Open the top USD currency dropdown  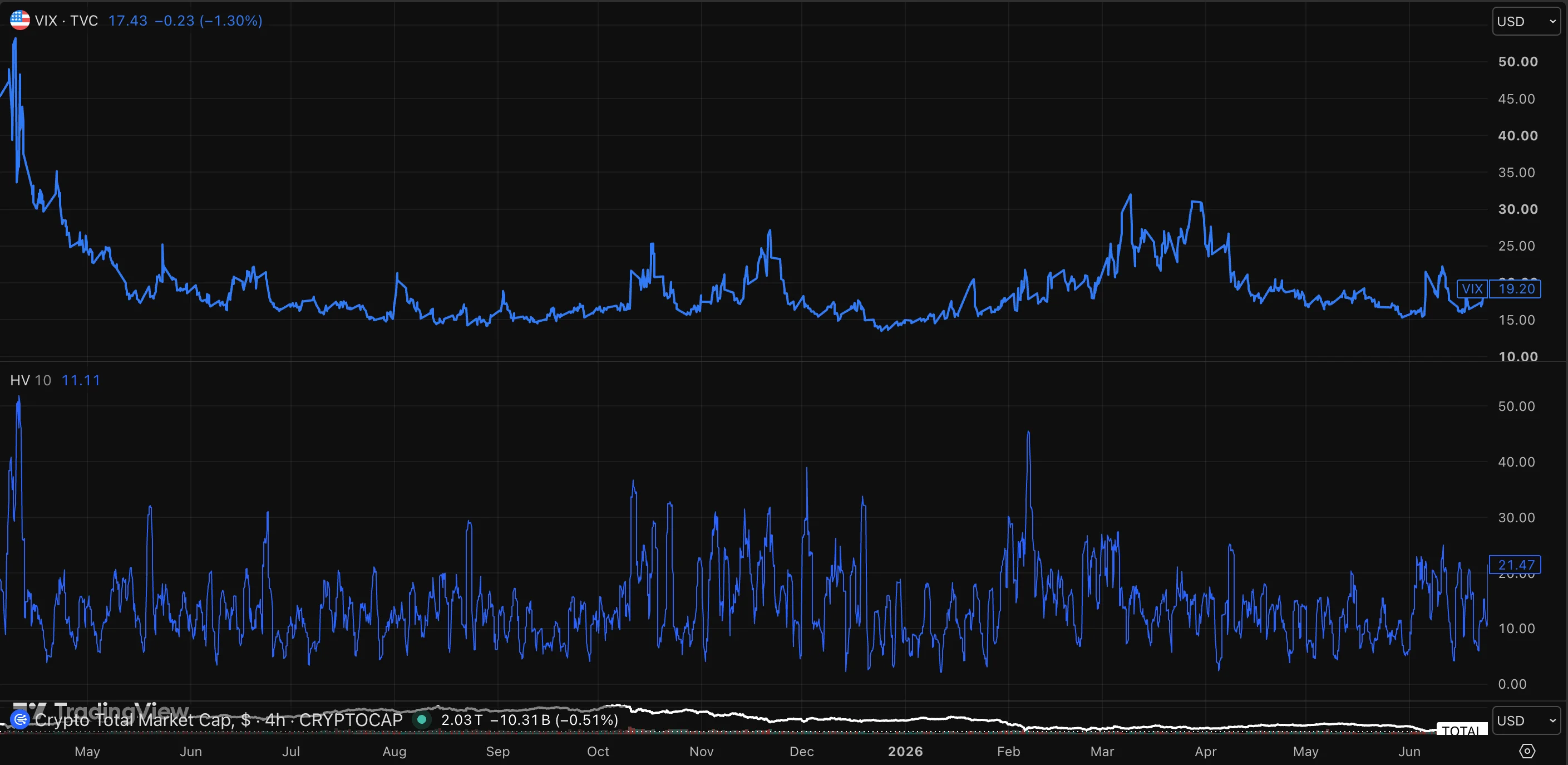point(1526,21)
